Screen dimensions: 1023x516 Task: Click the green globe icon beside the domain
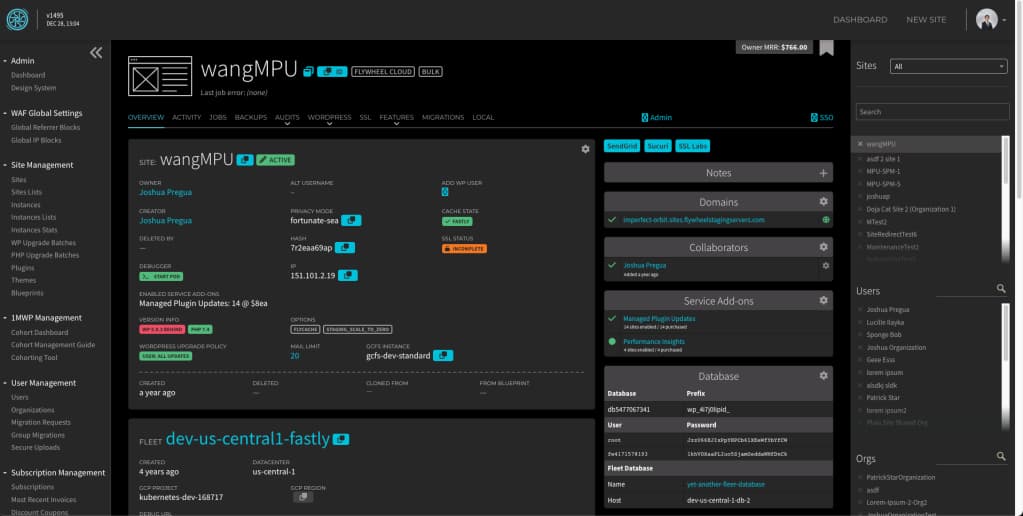(x=826, y=220)
